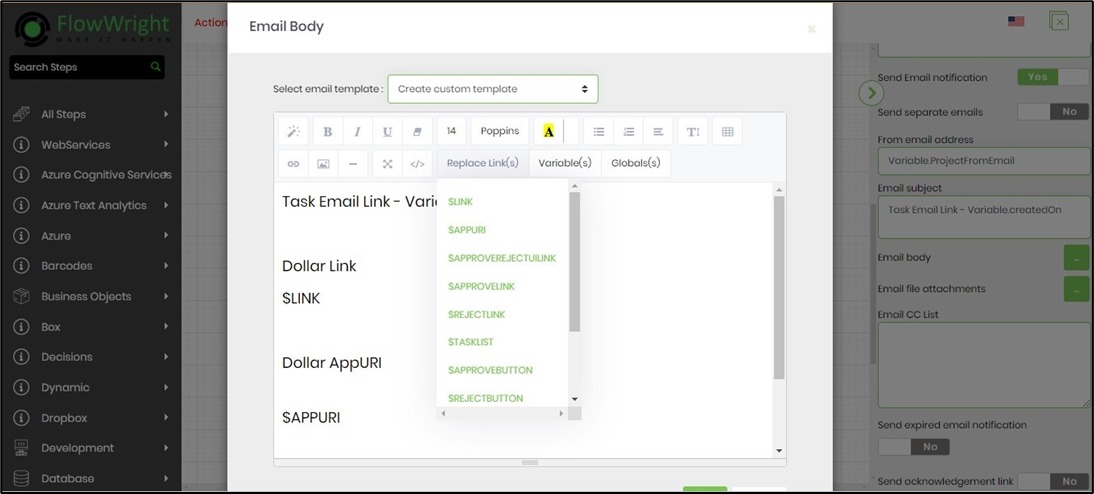Click the Database cylinder icon
This screenshot has height=494, width=1094.
click(x=21, y=478)
